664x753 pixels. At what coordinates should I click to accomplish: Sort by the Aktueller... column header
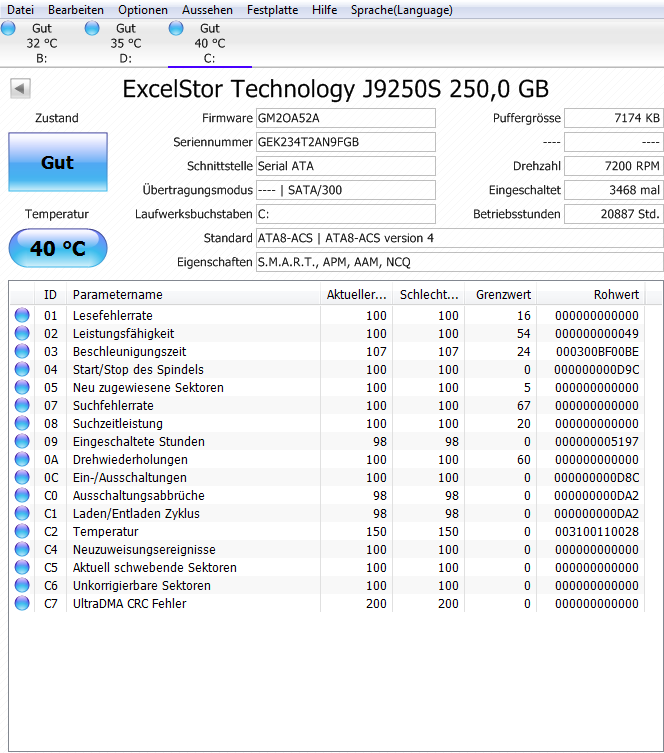coord(356,294)
